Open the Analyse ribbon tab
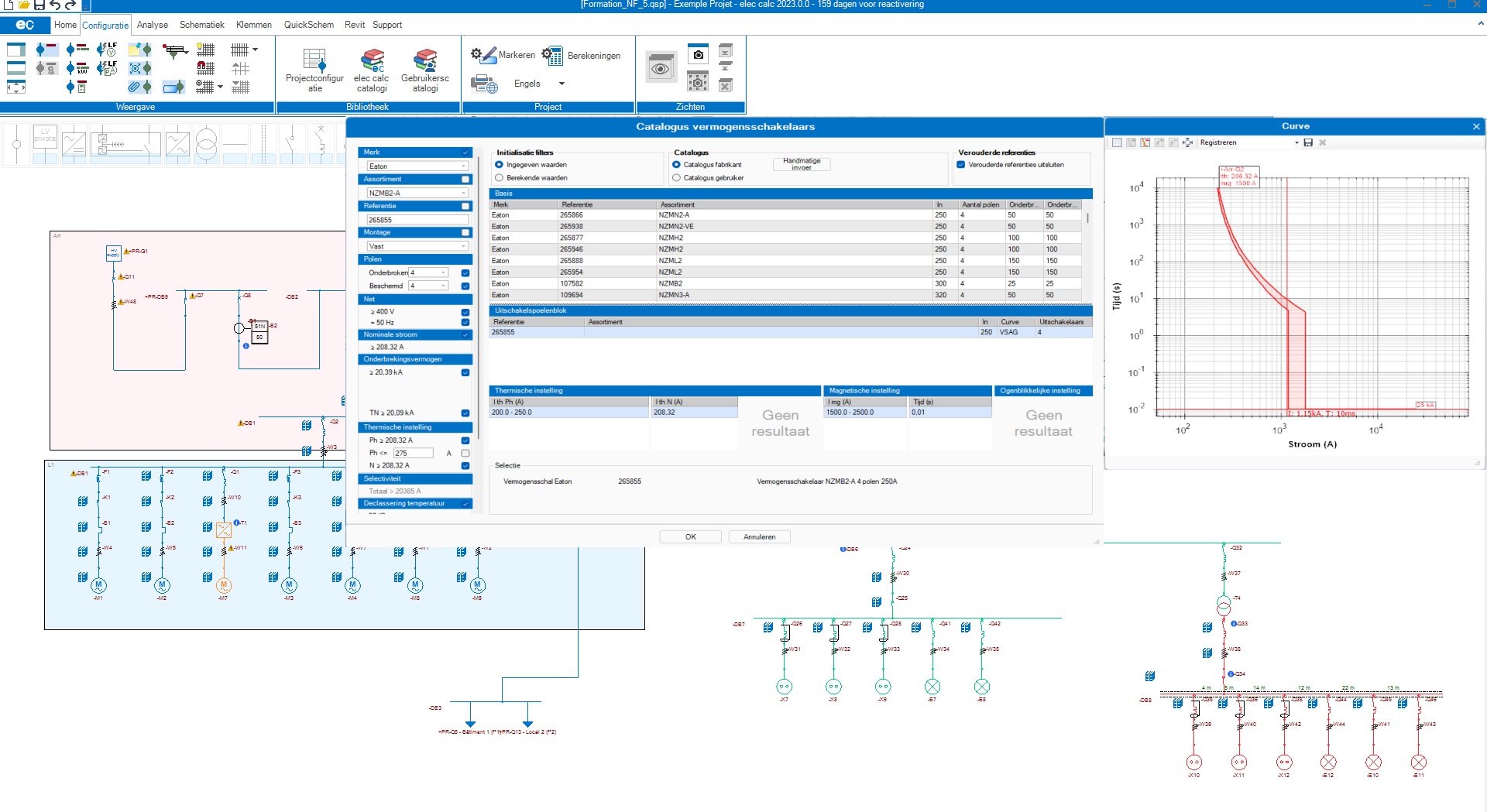Image resolution: width=1487 pixels, height=812 pixels. point(153,25)
